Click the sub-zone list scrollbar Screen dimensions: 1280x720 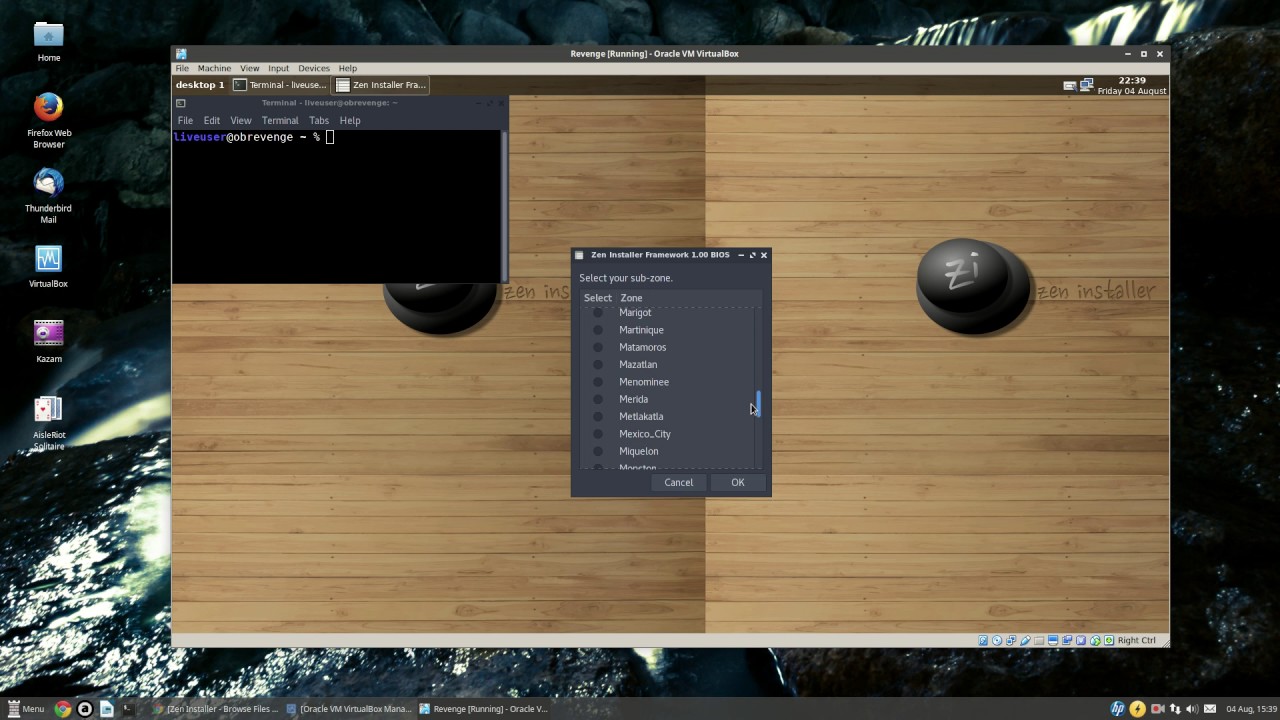coord(757,405)
